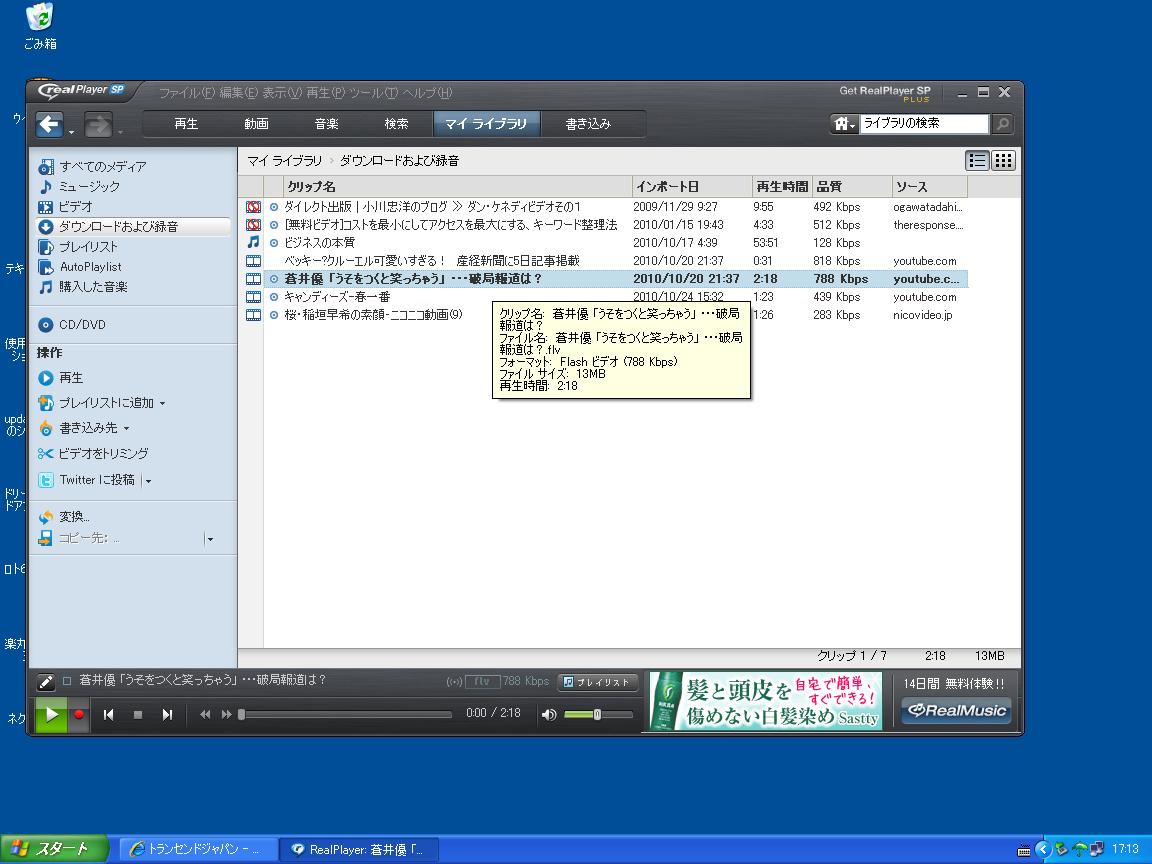Switch to thumbnail grid view
The width and height of the screenshot is (1152, 864).
click(1003, 160)
